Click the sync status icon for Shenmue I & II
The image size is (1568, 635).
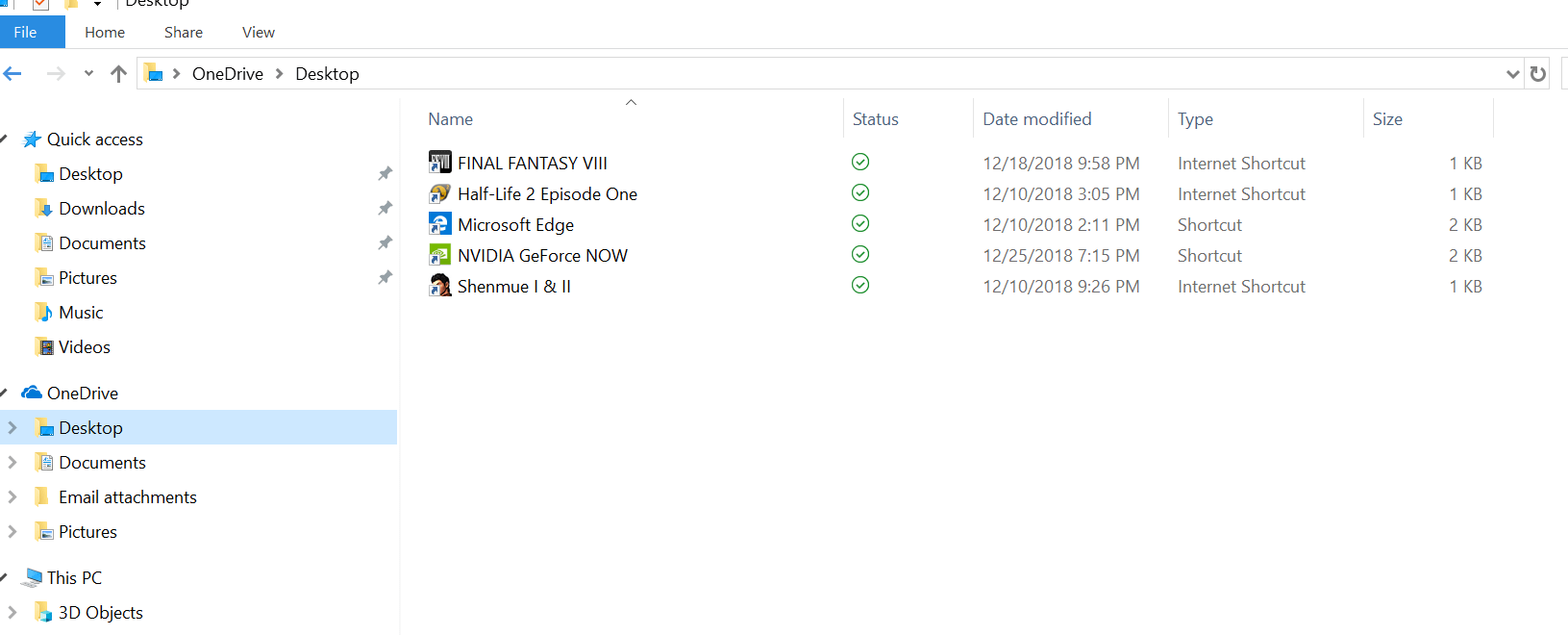click(x=860, y=285)
